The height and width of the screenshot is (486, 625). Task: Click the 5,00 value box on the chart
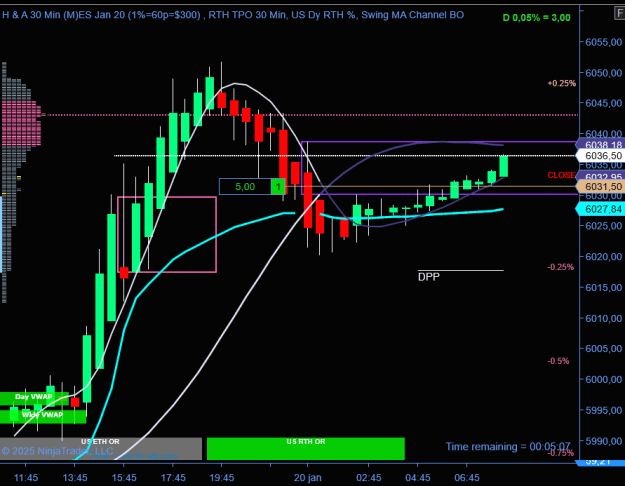245,186
